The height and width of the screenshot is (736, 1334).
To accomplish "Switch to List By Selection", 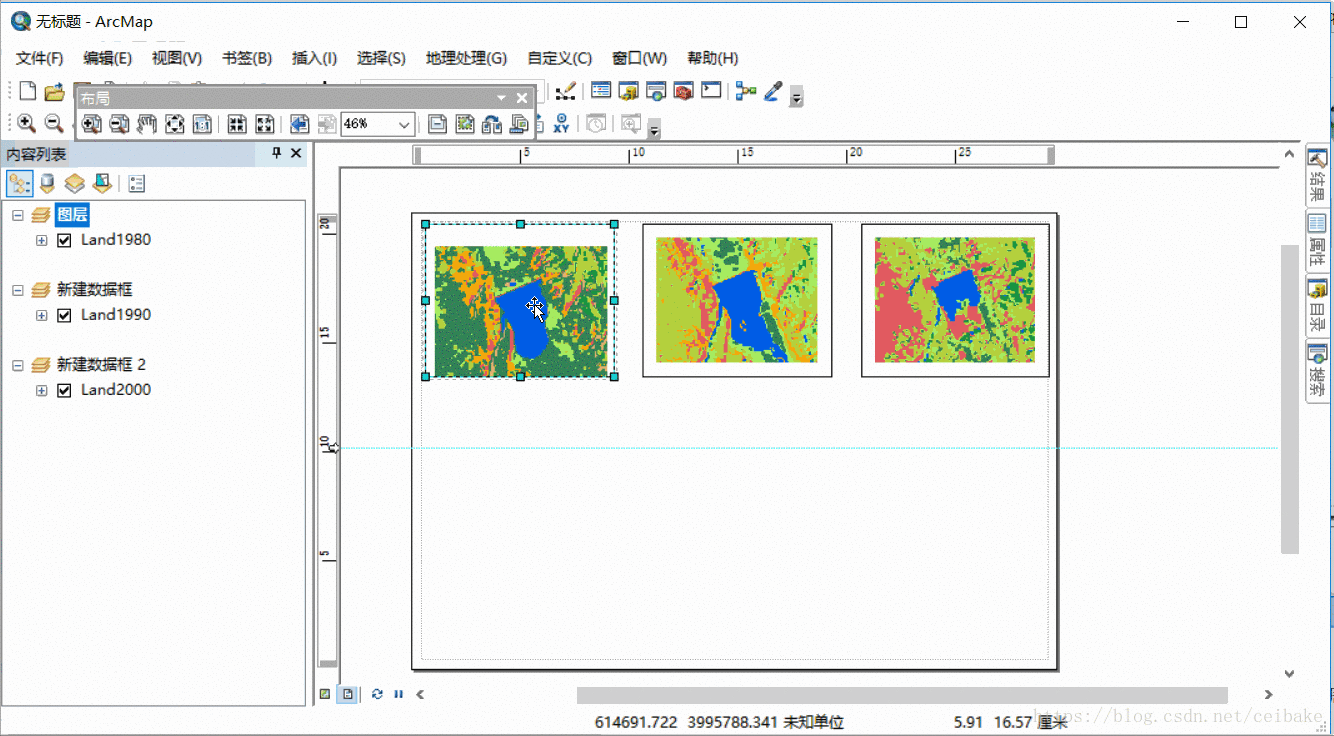I will point(101,183).
